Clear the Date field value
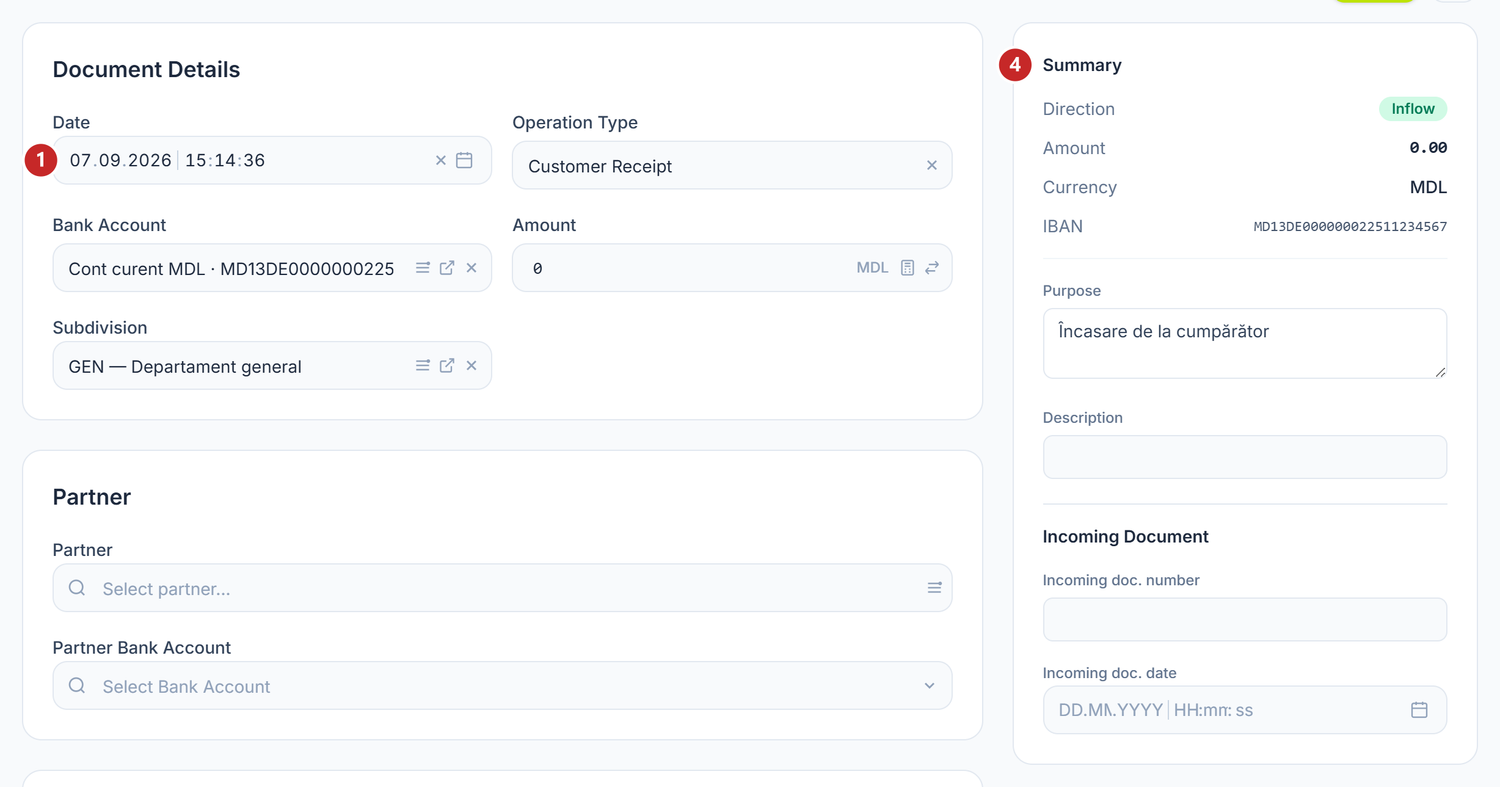Viewport: 1500px width, 787px height. coord(441,160)
